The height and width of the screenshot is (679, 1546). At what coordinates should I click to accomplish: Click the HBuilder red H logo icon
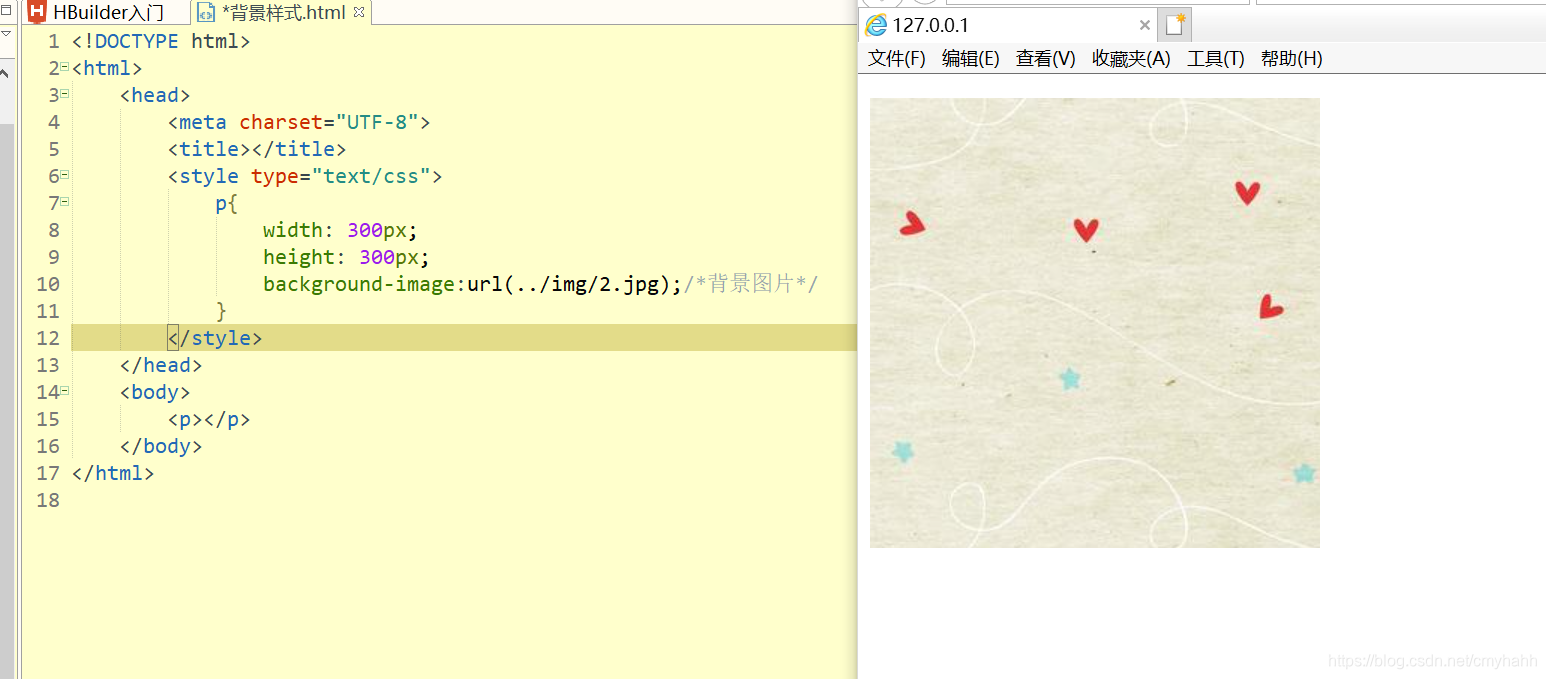click(37, 13)
